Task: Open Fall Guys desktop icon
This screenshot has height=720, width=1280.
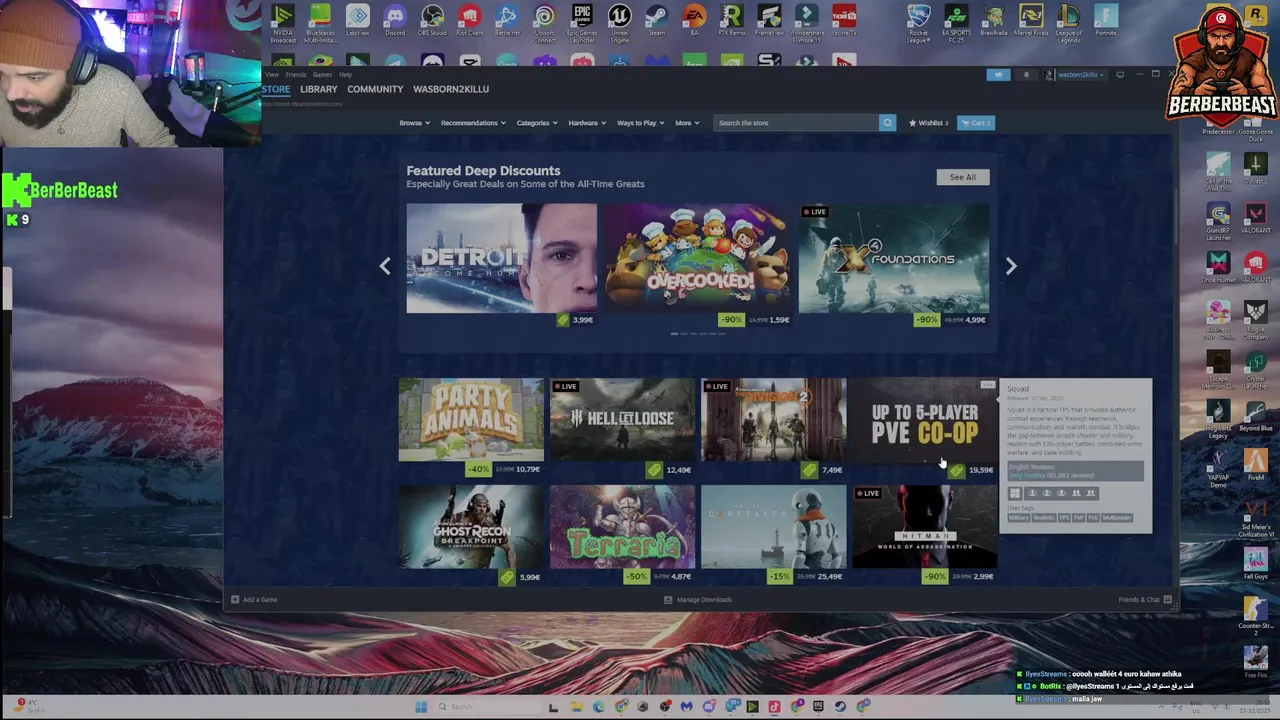Action: [1255, 563]
